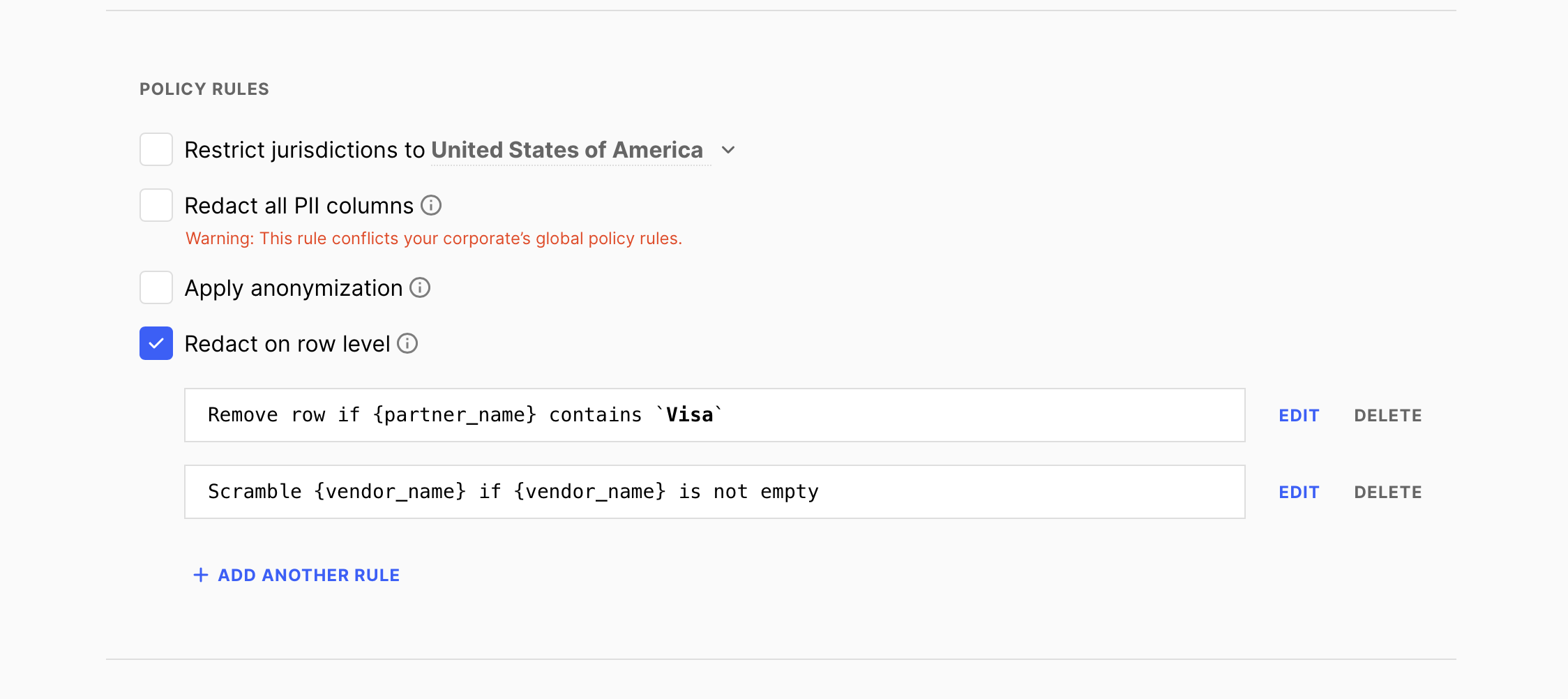View info icon next to Redact on row level
This screenshot has height=699, width=1568.
407,343
